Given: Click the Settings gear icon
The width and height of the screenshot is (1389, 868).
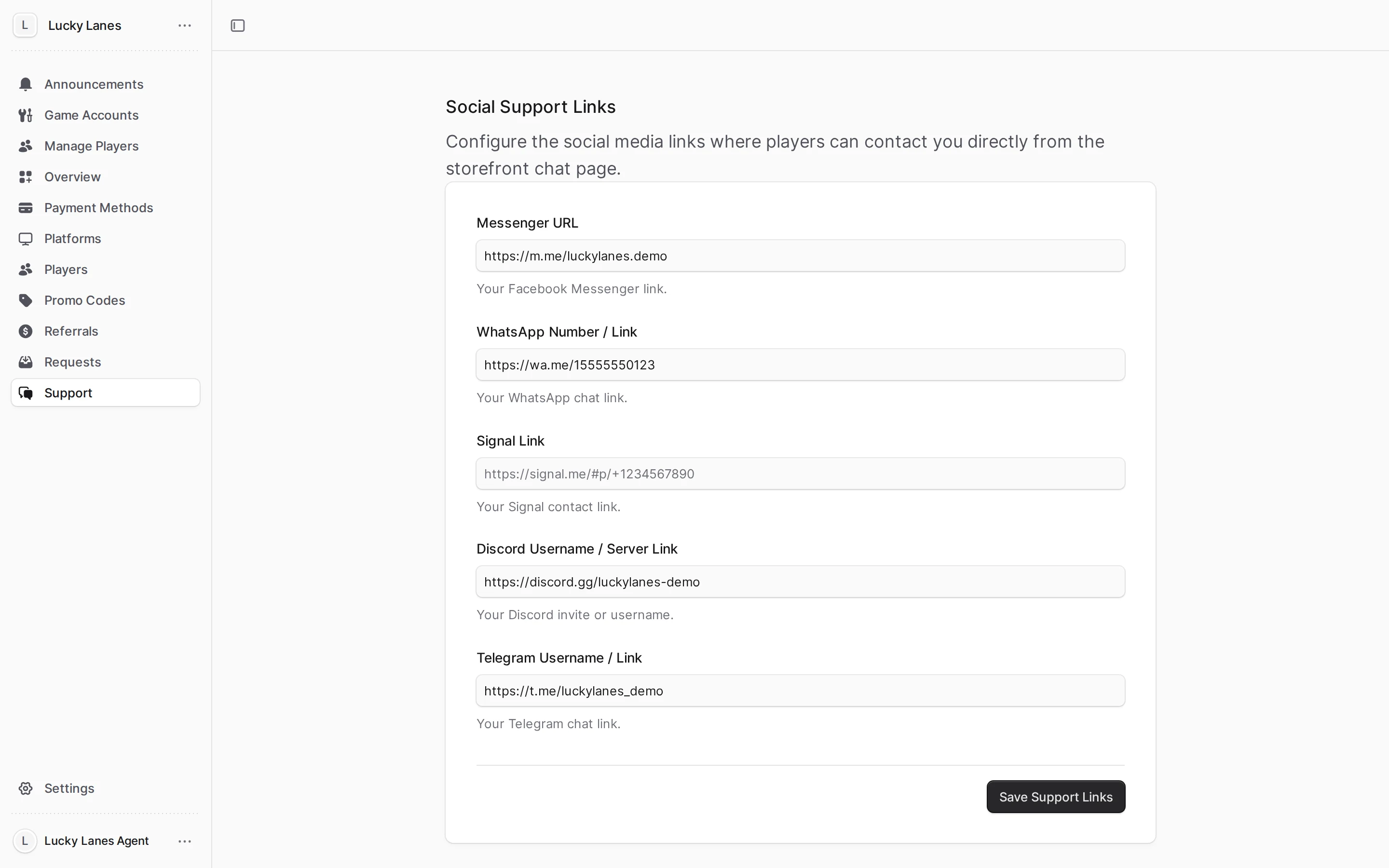Looking at the screenshot, I should (x=25, y=788).
